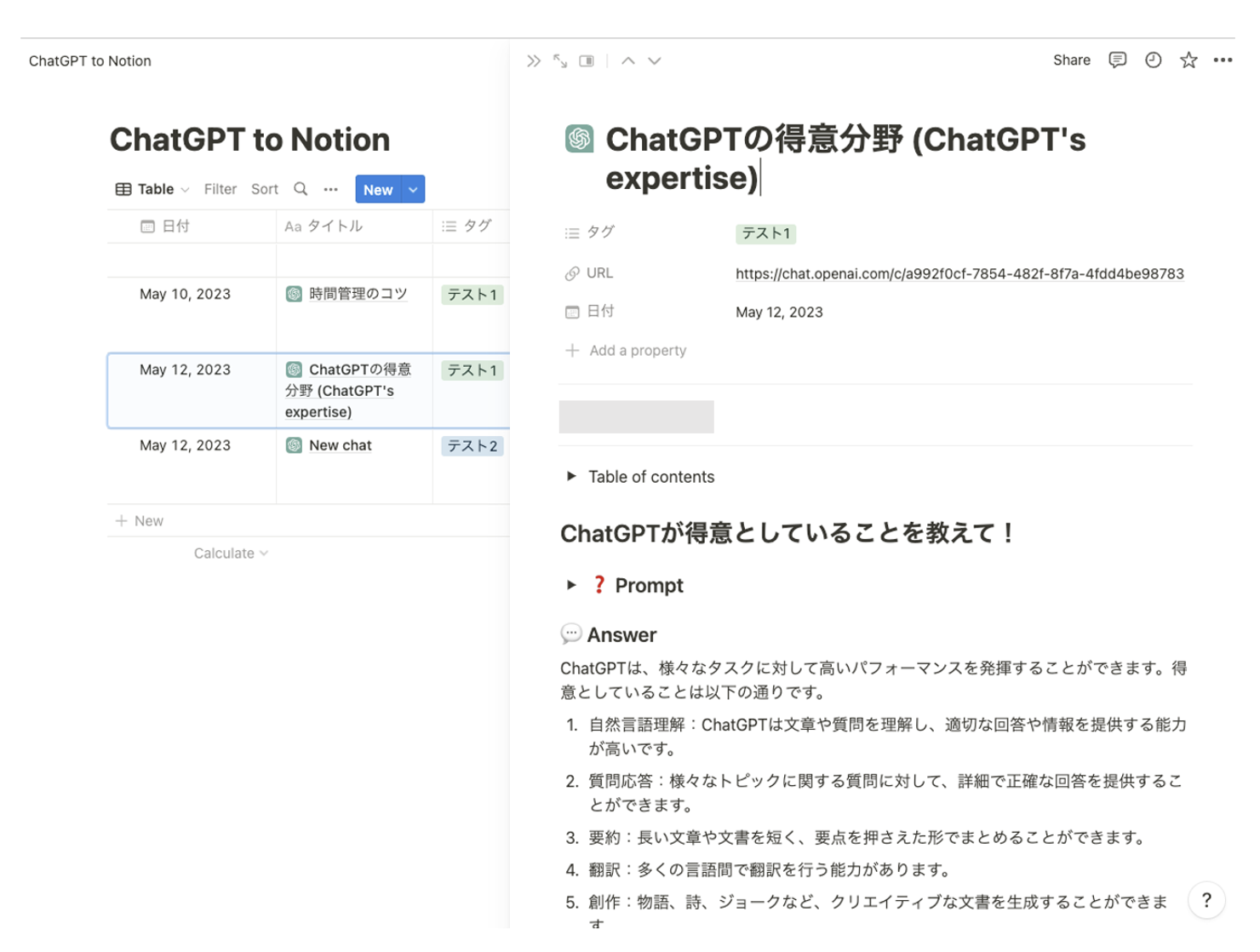Click heading ChatGPTが得意としていることを教えて！
Screen dimensions: 1260x952
[x=787, y=533]
